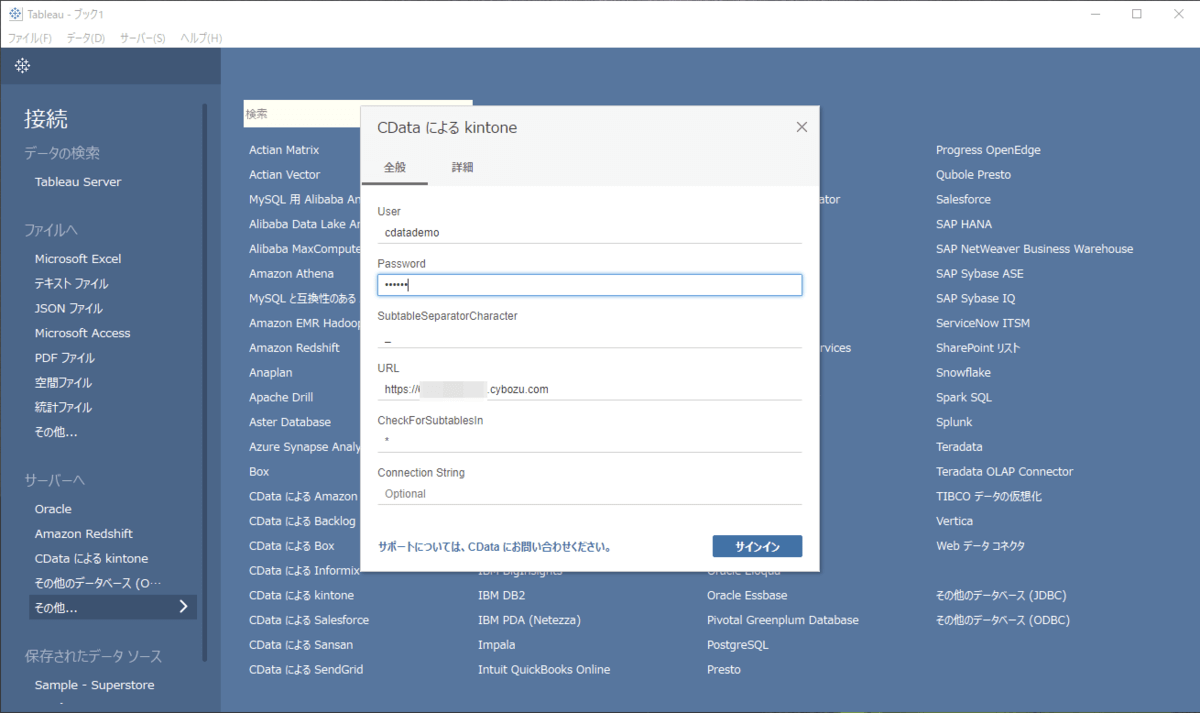1200x713 pixels.
Task: Select Aster Database connector
Action: point(290,423)
